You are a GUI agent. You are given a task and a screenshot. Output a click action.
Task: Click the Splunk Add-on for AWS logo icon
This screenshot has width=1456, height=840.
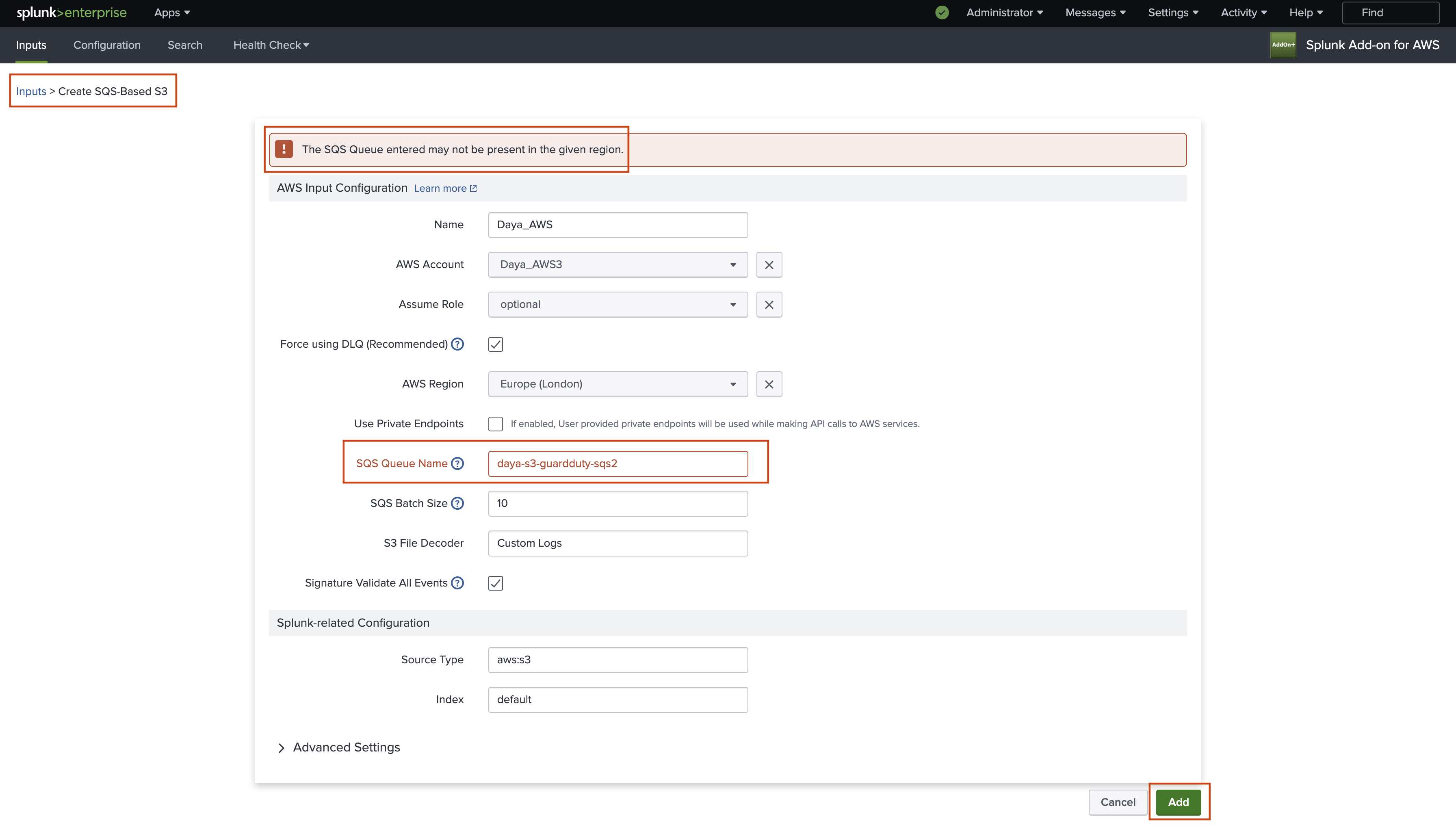tap(1283, 45)
